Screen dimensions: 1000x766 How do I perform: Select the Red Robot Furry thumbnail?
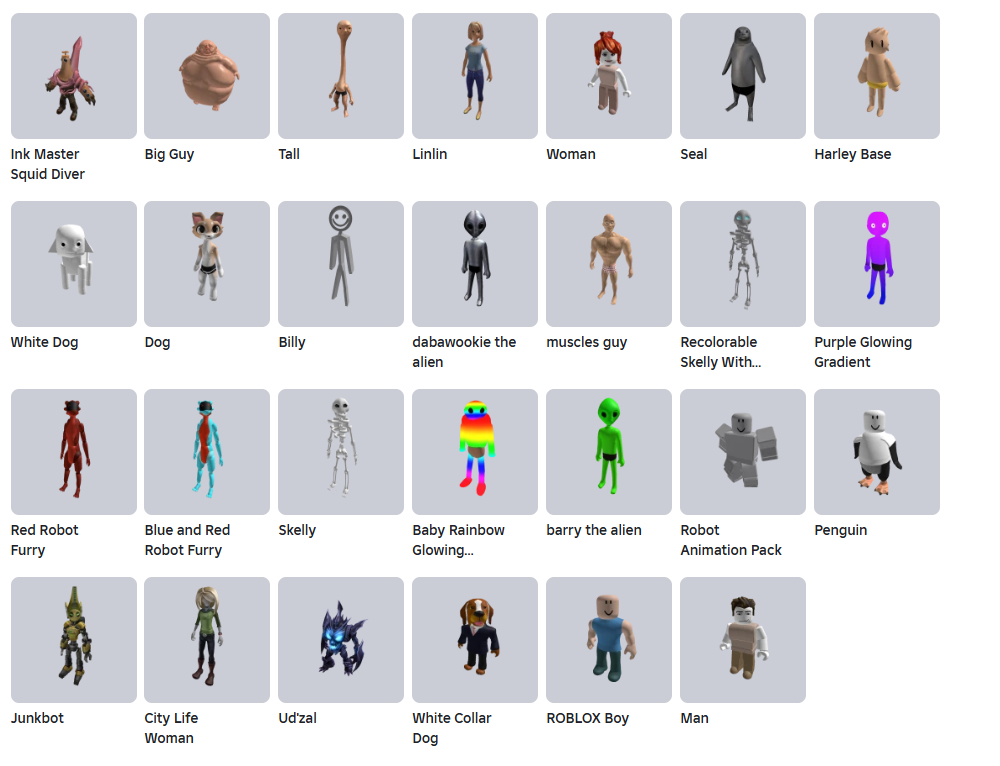point(74,452)
